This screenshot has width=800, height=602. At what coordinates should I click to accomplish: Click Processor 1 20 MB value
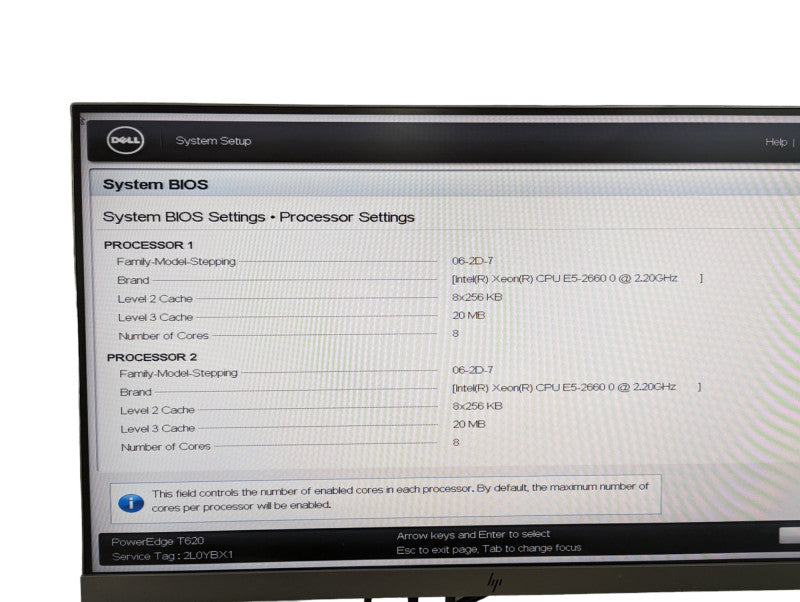click(468, 315)
